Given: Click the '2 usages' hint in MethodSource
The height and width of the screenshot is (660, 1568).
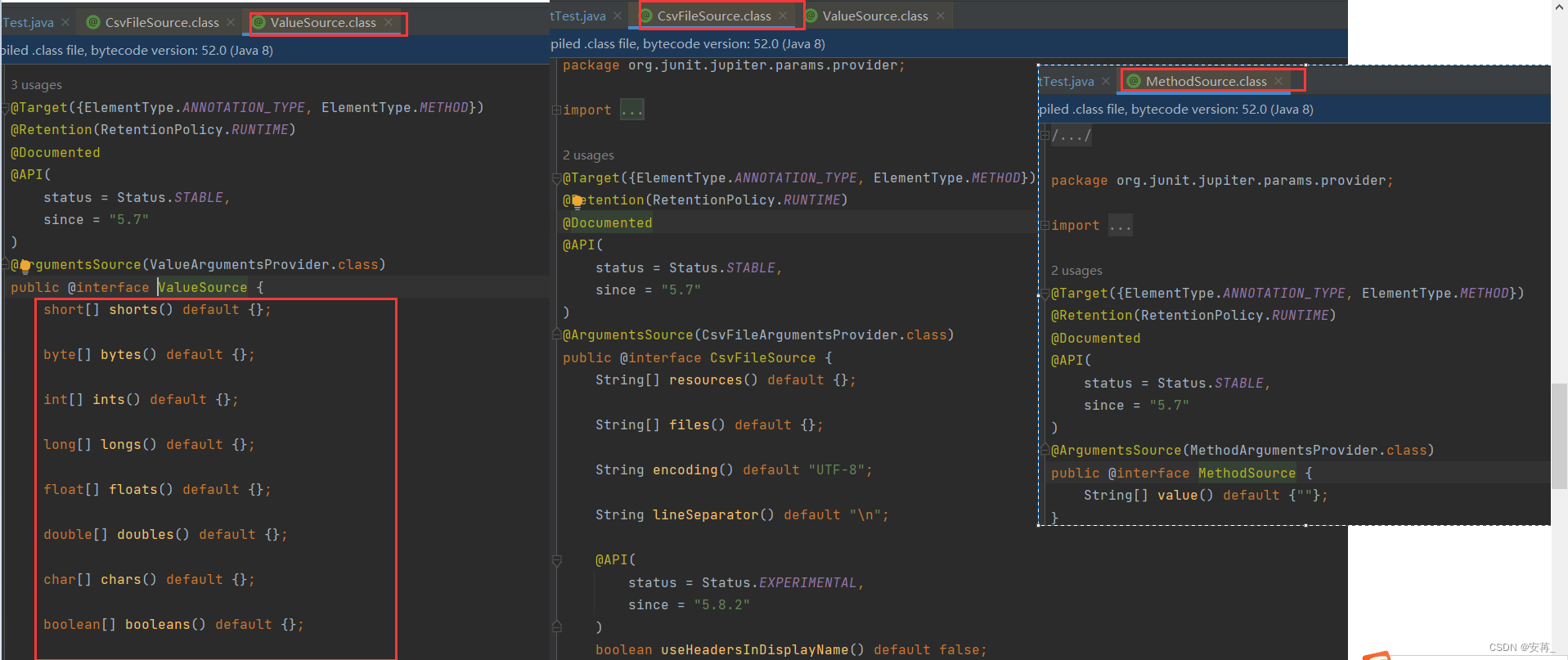Looking at the screenshot, I should 1076,271.
